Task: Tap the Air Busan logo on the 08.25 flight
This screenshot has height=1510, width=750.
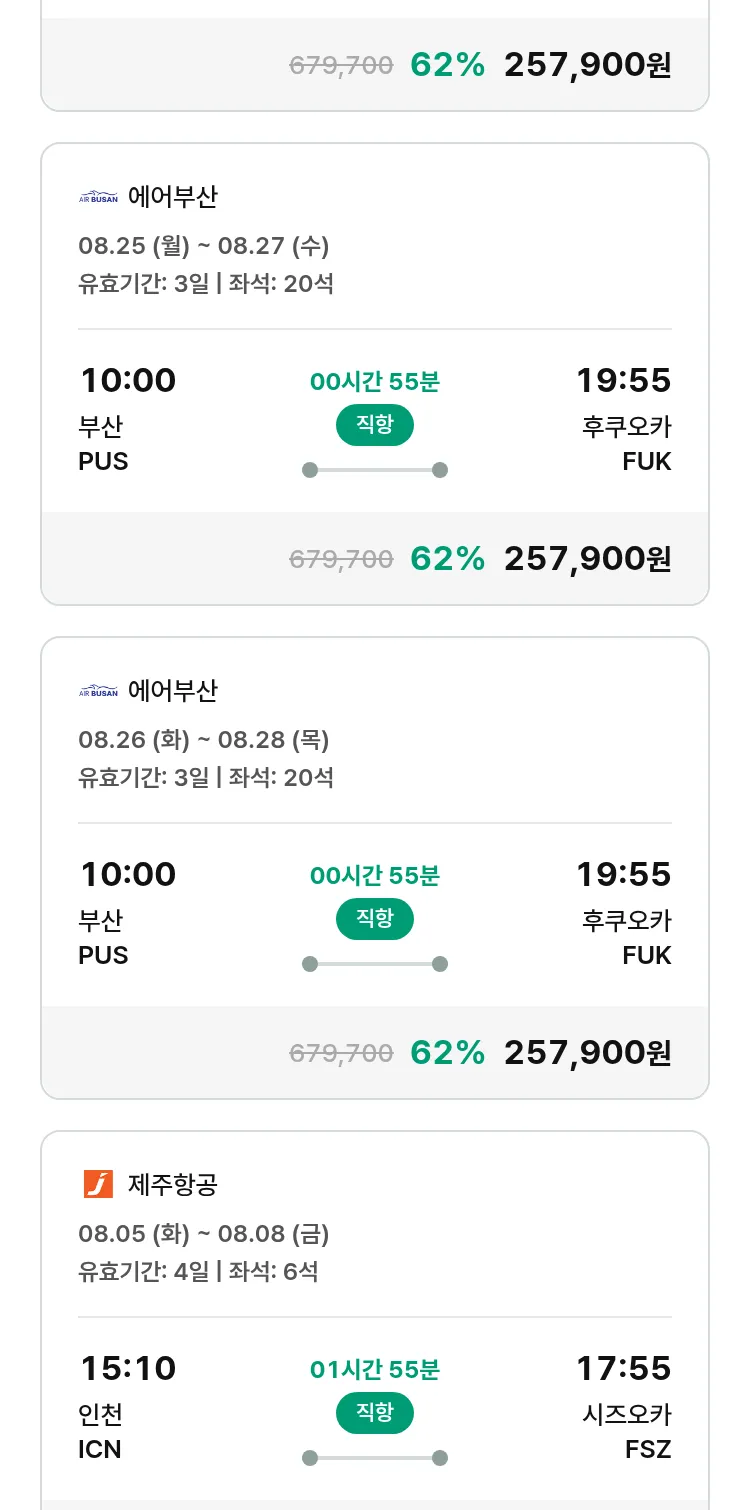Action: 98,197
